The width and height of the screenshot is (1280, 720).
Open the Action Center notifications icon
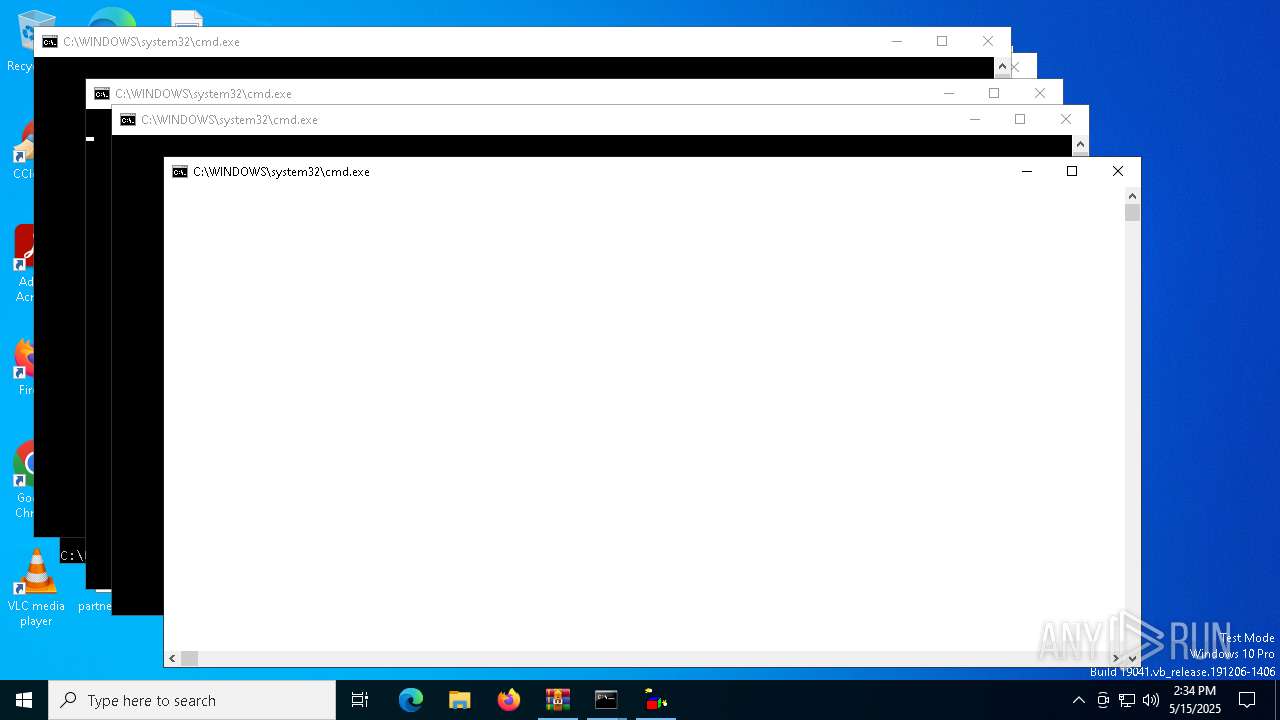click(1247, 700)
